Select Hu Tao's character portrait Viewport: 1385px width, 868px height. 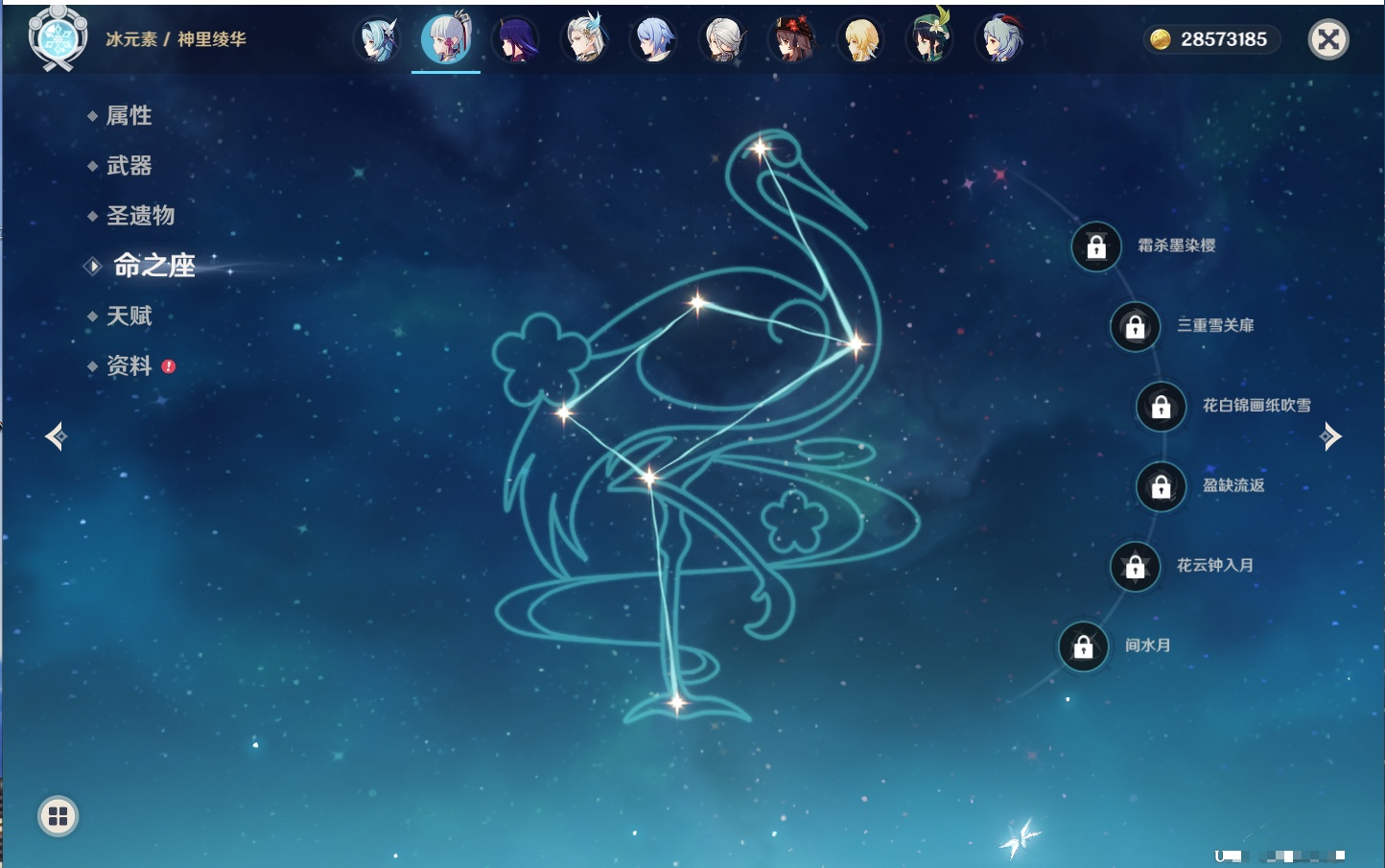pos(791,40)
